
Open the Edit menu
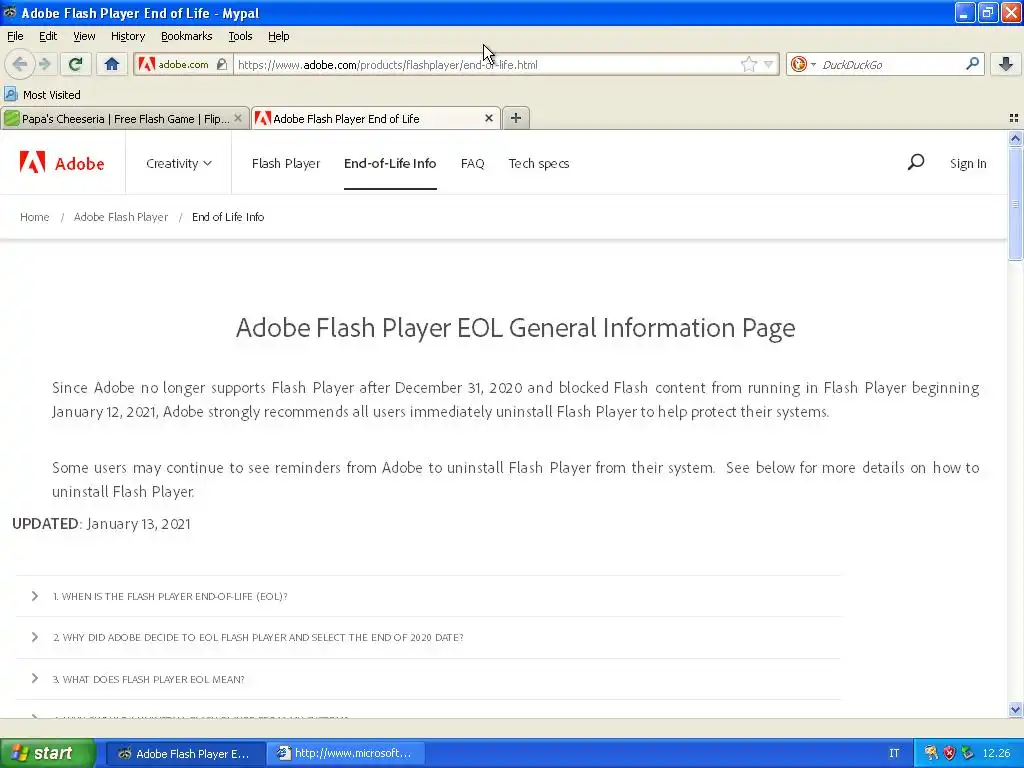point(48,36)
